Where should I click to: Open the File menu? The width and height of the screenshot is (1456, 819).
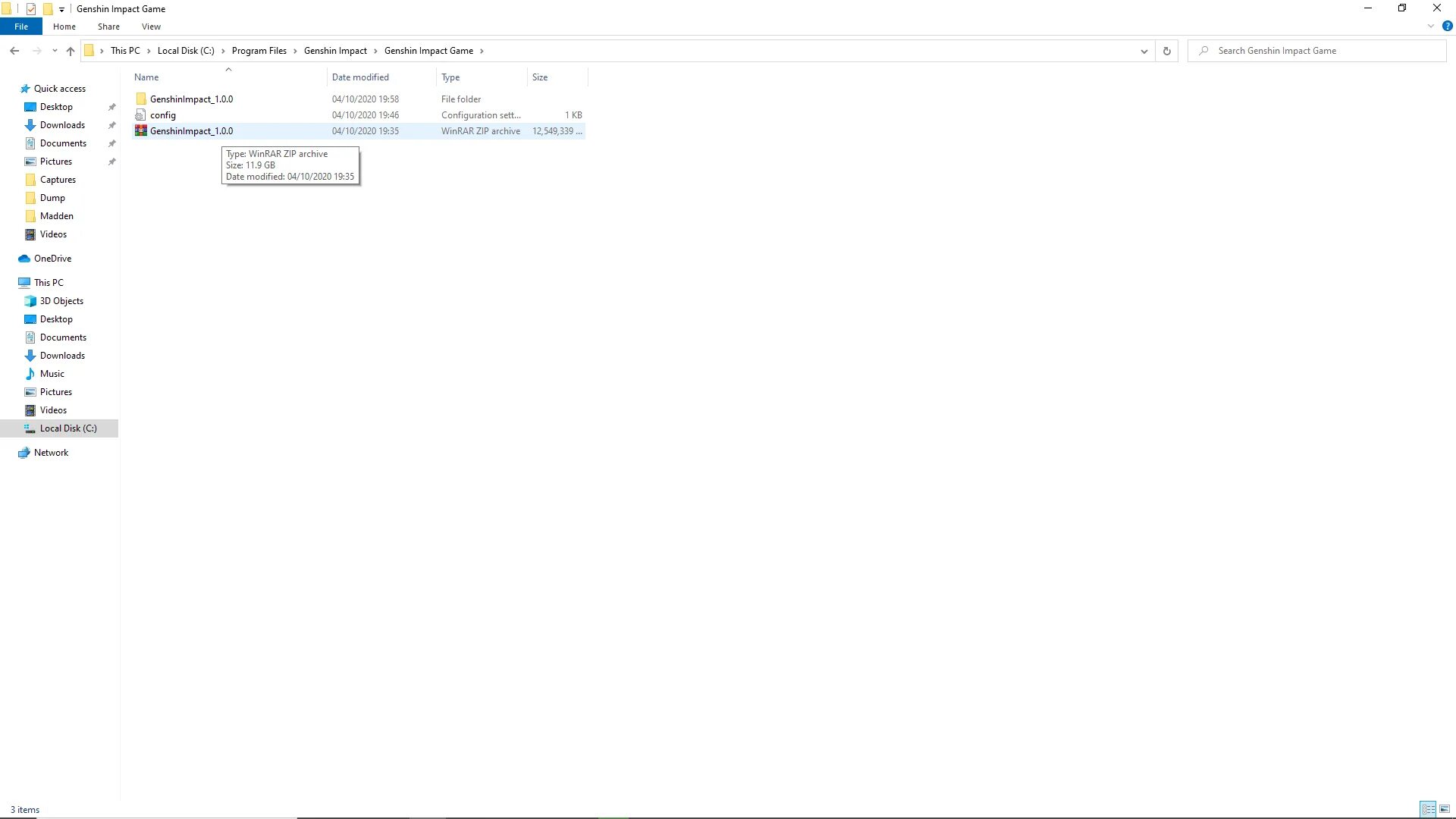point(21,27)
